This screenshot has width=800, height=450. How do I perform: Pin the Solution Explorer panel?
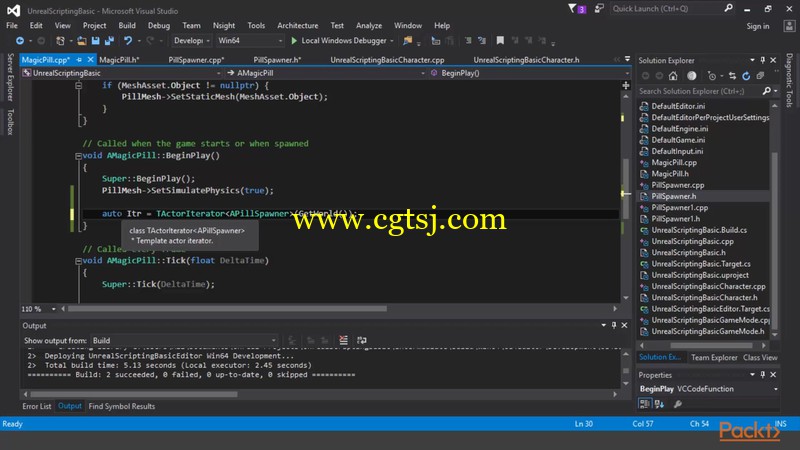point(763,60)
